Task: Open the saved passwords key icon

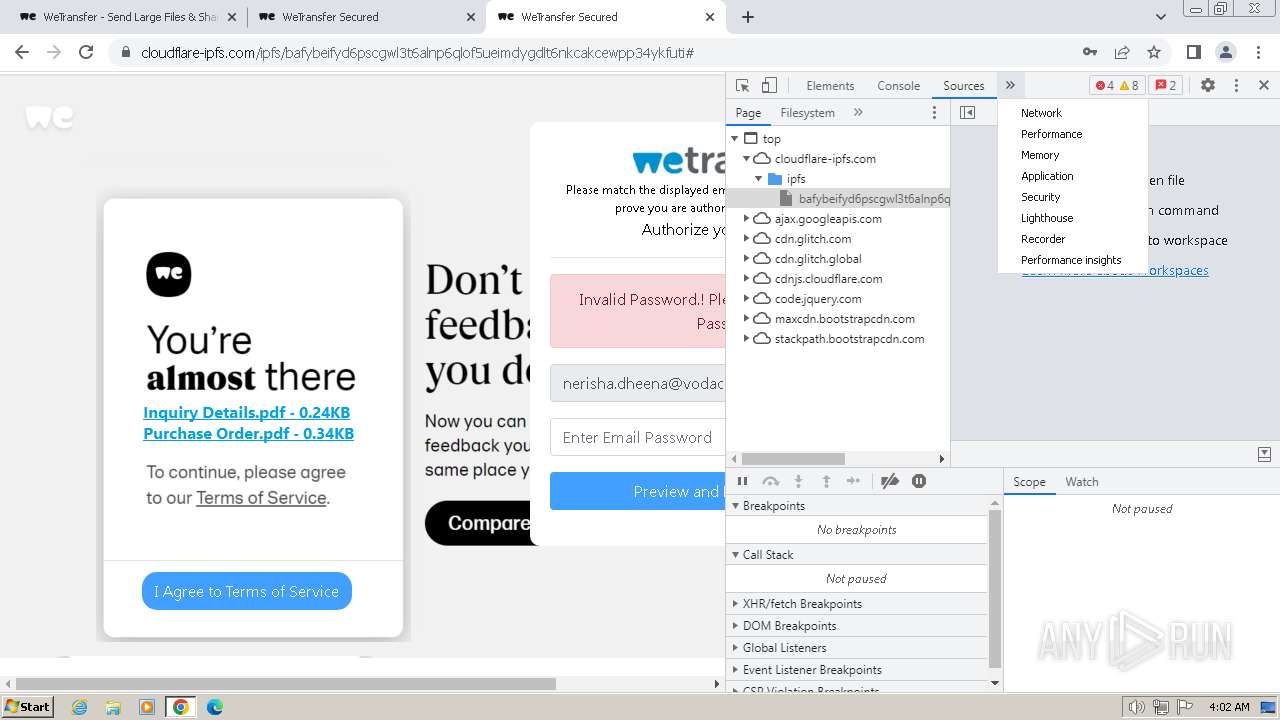Action: pos(1090,52)
